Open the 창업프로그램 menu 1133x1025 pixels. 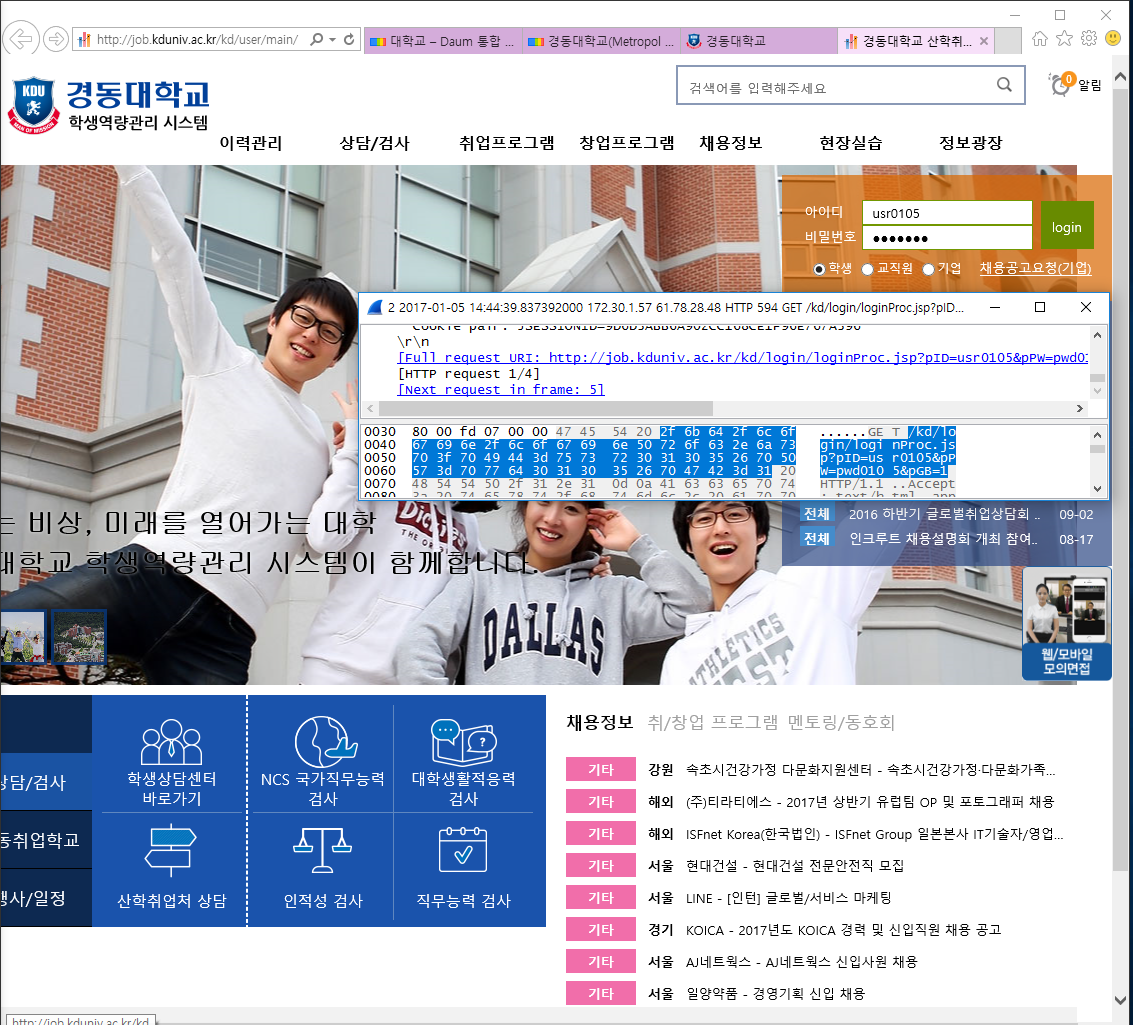626,143
